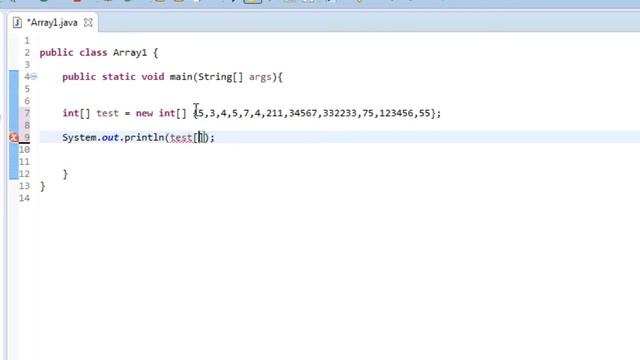Image resolution: width=640 pixels, height=360 pixels.
Task: Place cursor inside brackets of test[] on line 9
Action: coord(200,138)
